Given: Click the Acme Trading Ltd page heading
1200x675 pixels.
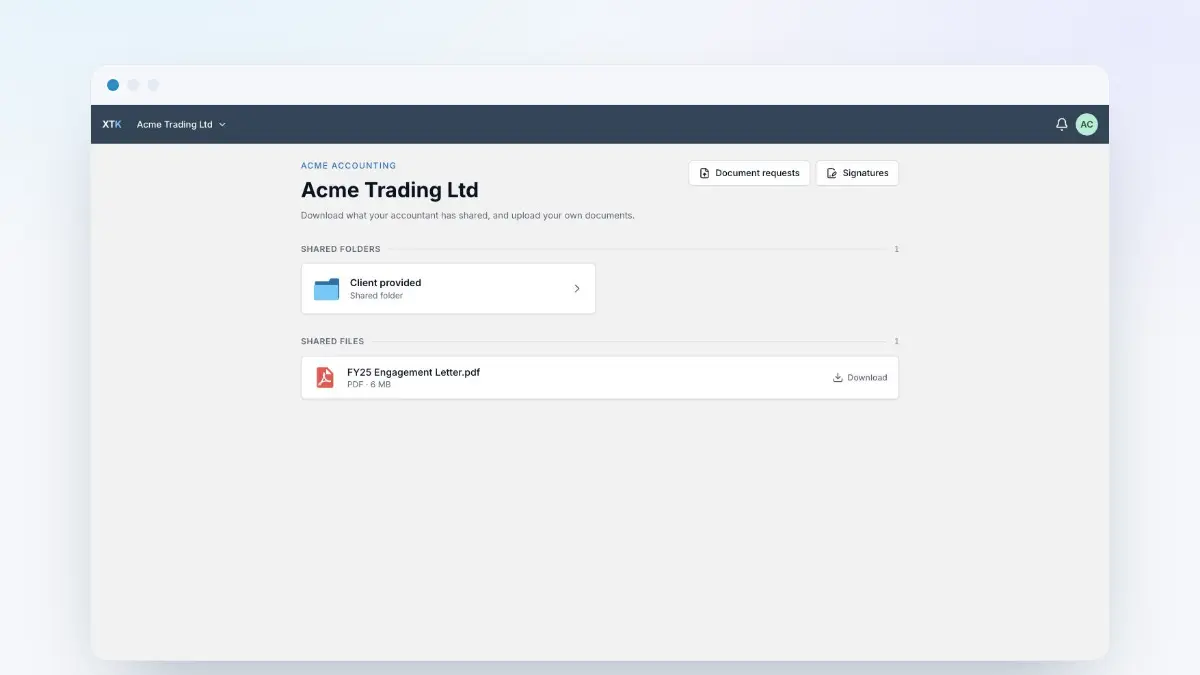Looking at the screenshot, I should 390,190.
